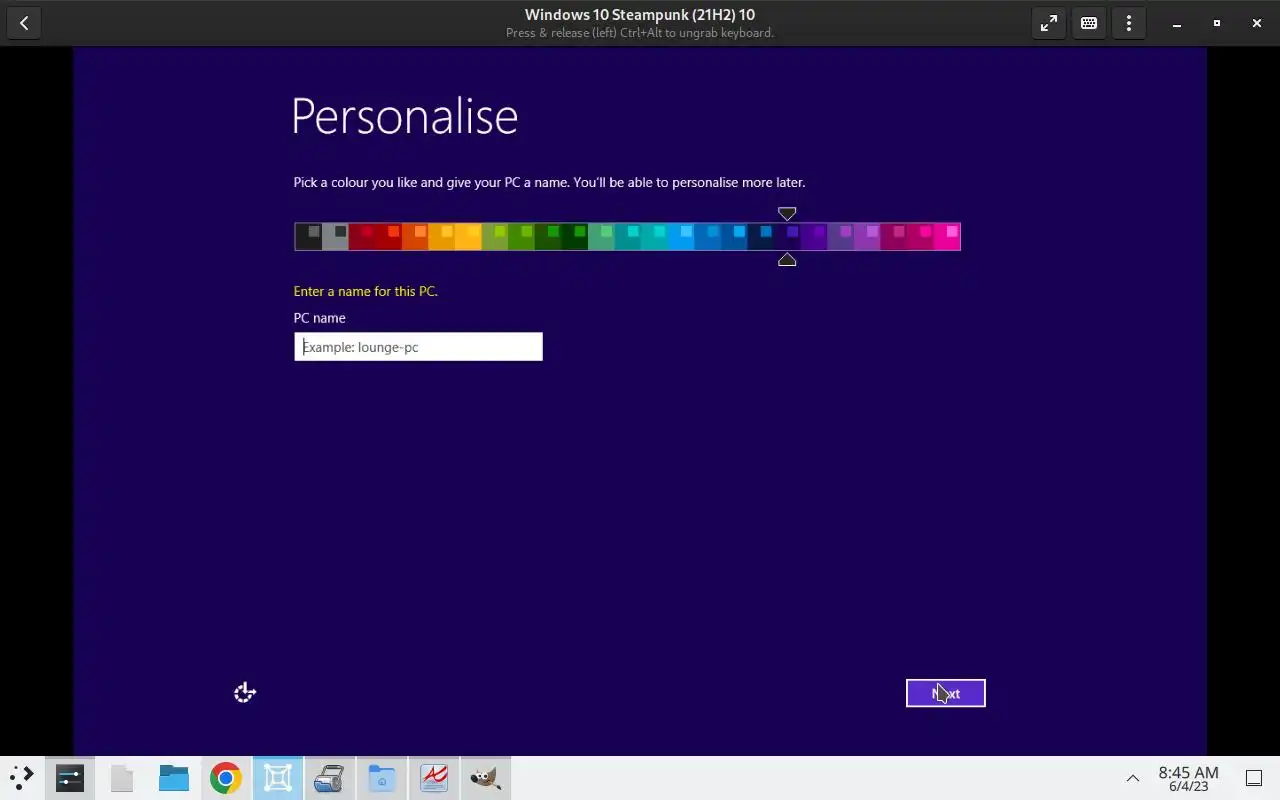Click the show desktop tray icon
Screen dimensions: 1280x800
[x=1254, y=778]
